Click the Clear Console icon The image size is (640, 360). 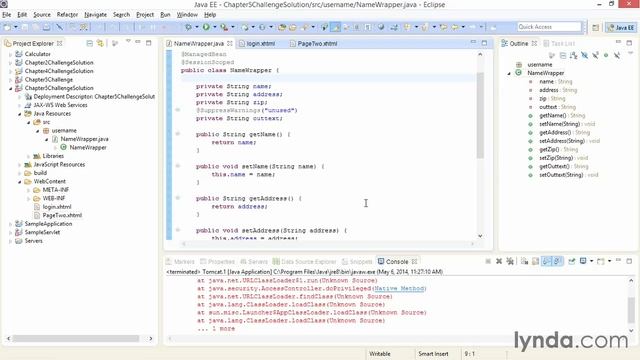(x=524, y=261)
